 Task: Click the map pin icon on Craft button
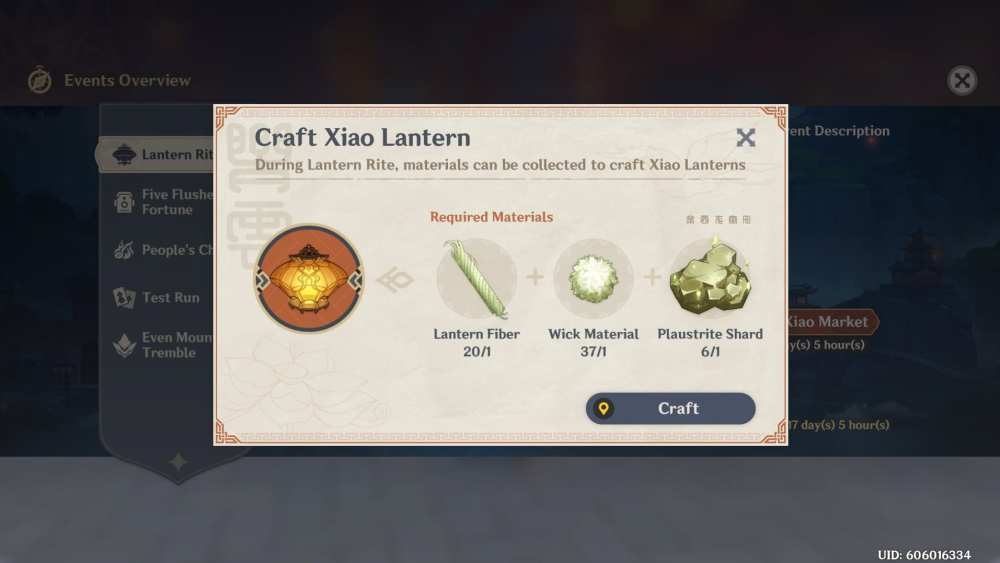(x=603, y=408)
